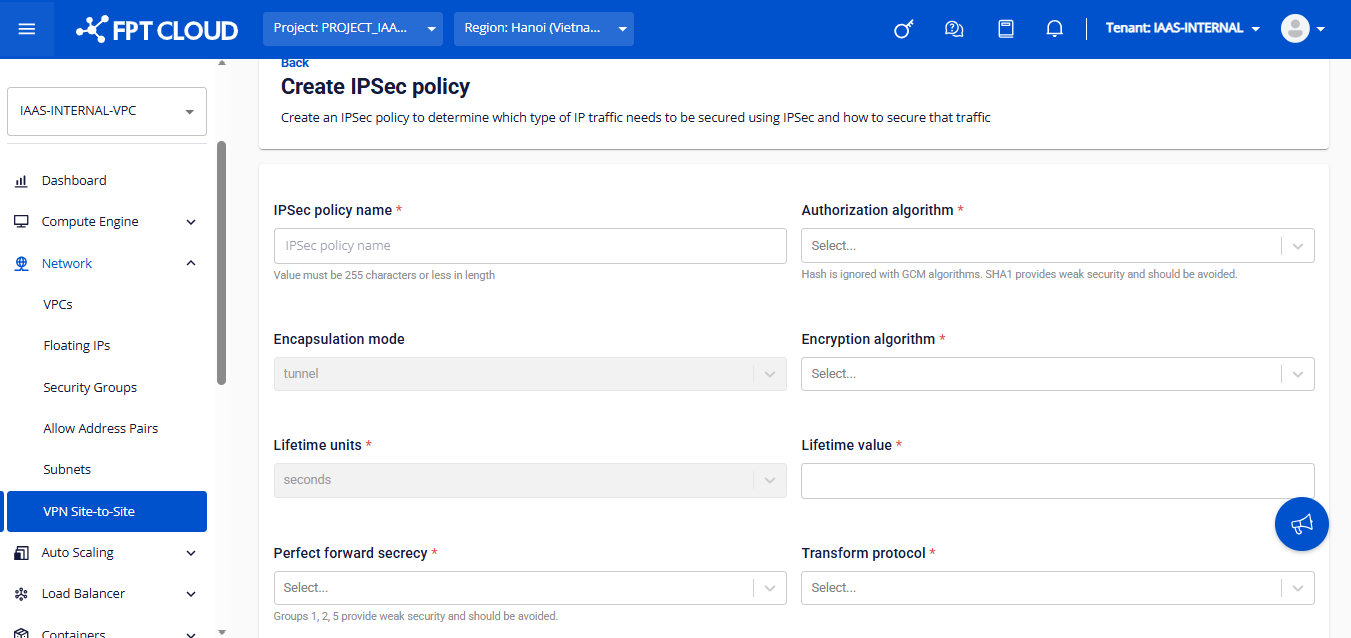Click the Auto Scaling icon
This screenshot has width=1351, height=638.
point(21,553)
